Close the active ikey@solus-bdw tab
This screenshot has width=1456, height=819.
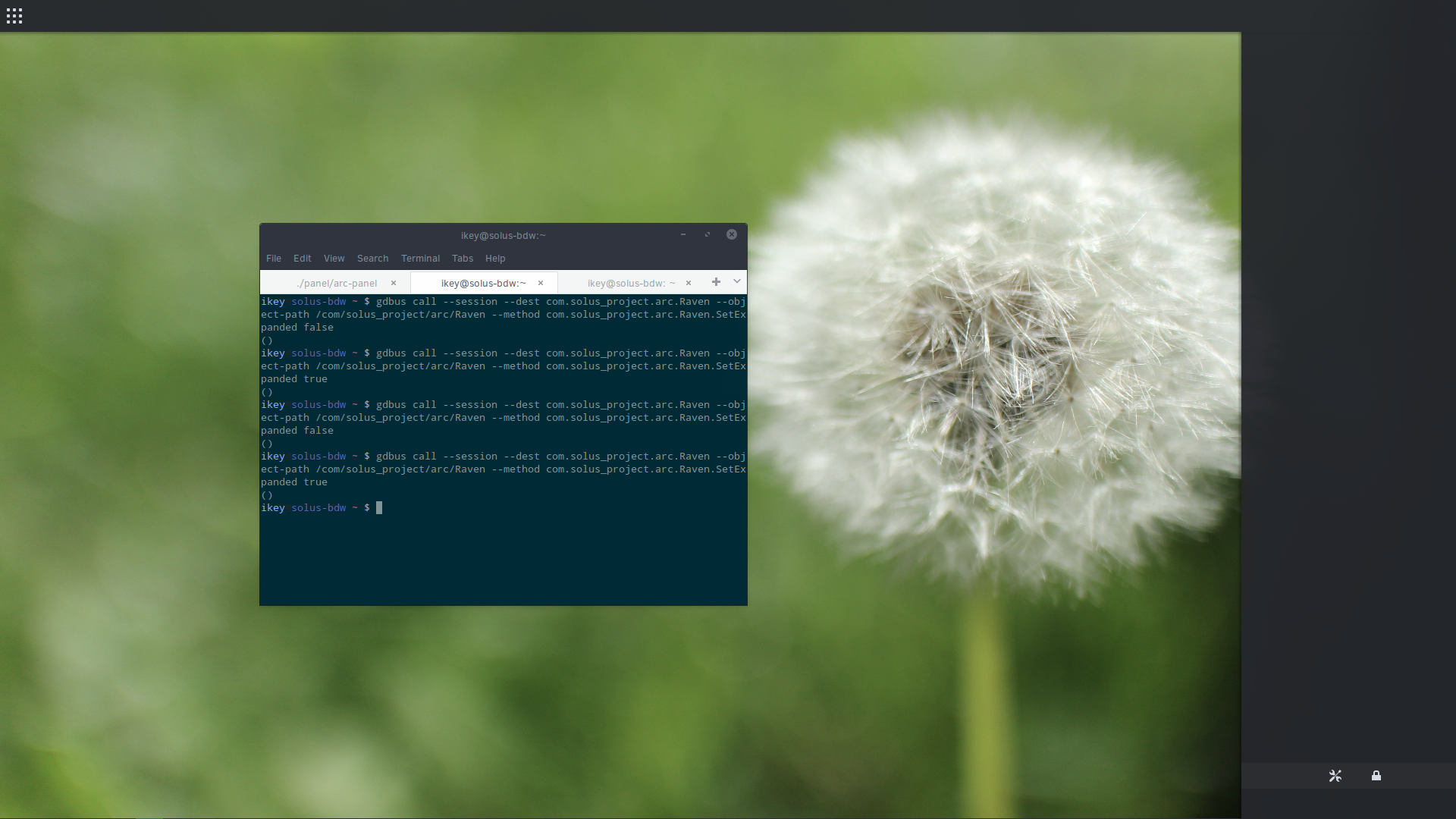pyautogui.click(x=541, y=283)
